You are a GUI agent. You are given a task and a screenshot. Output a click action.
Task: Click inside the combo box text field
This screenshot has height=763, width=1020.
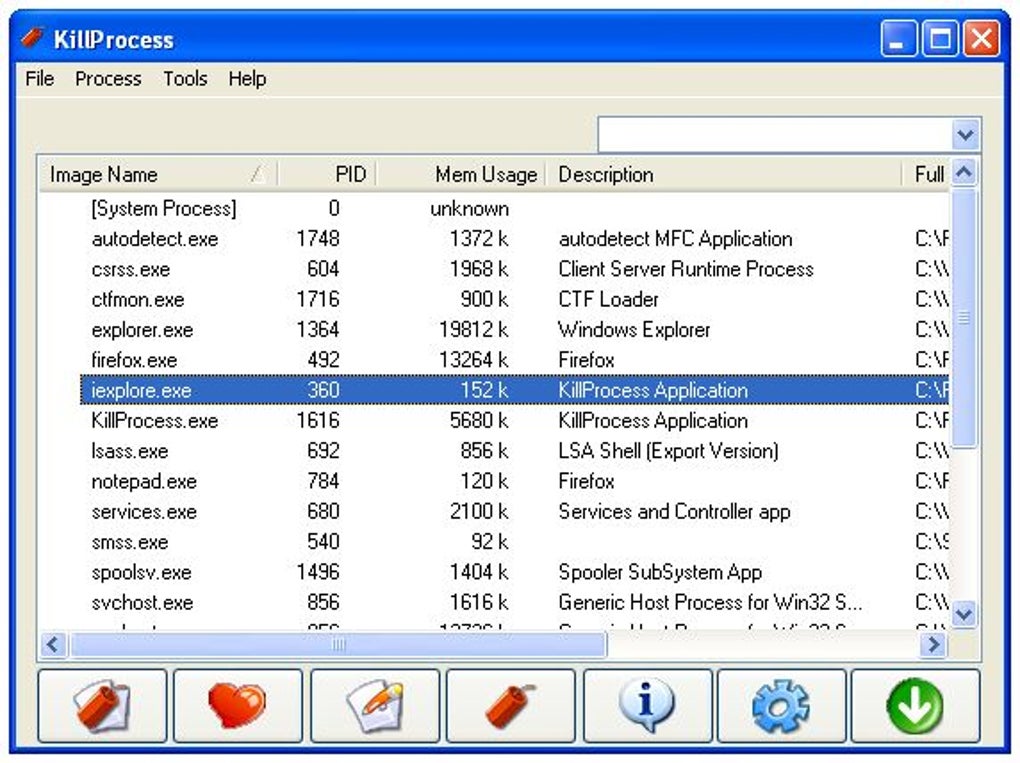click(775, 135)
